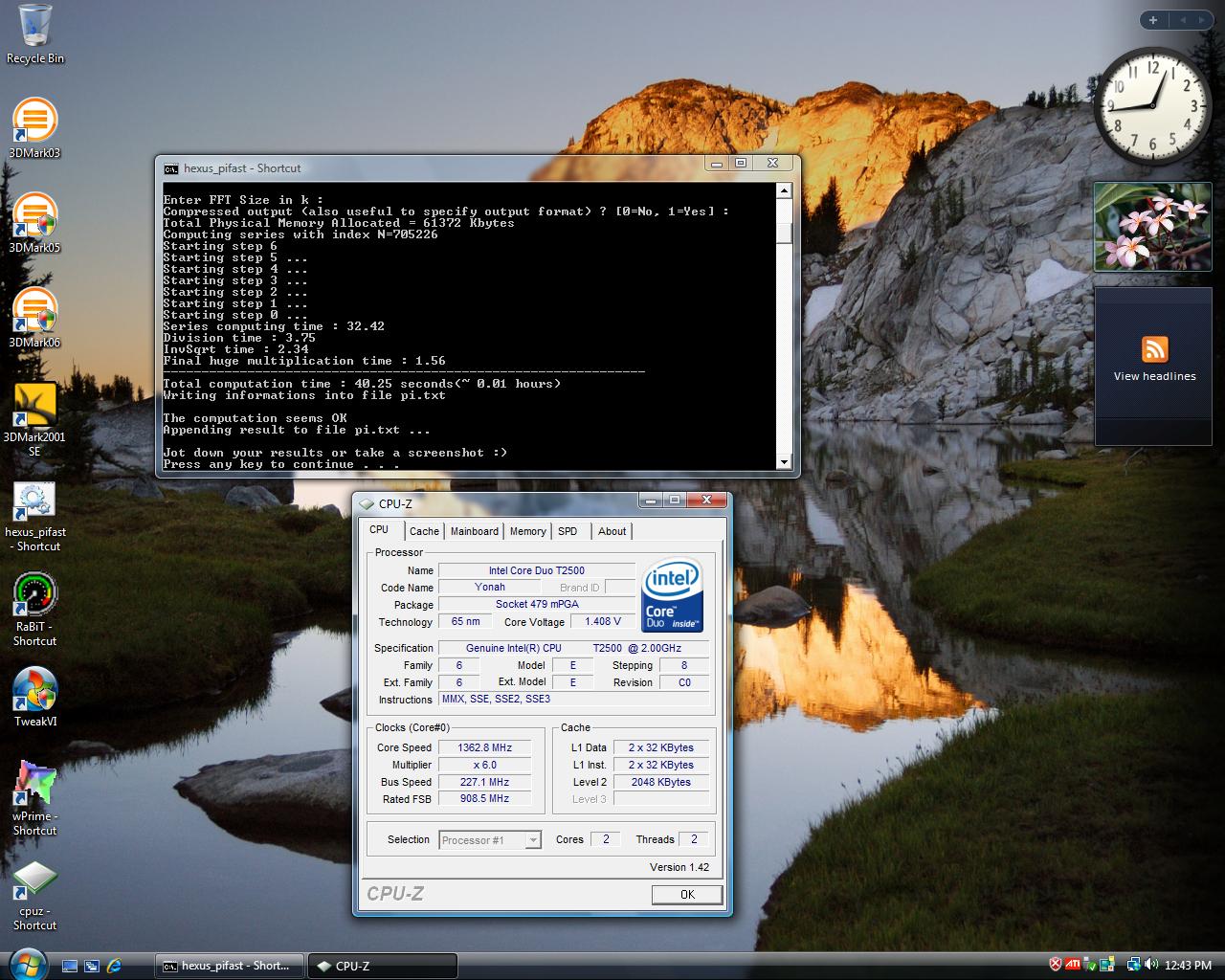Screen dimensions: 1225x980
Task: Click the safely remove hardware tray icon
Action: (1091, 965)
